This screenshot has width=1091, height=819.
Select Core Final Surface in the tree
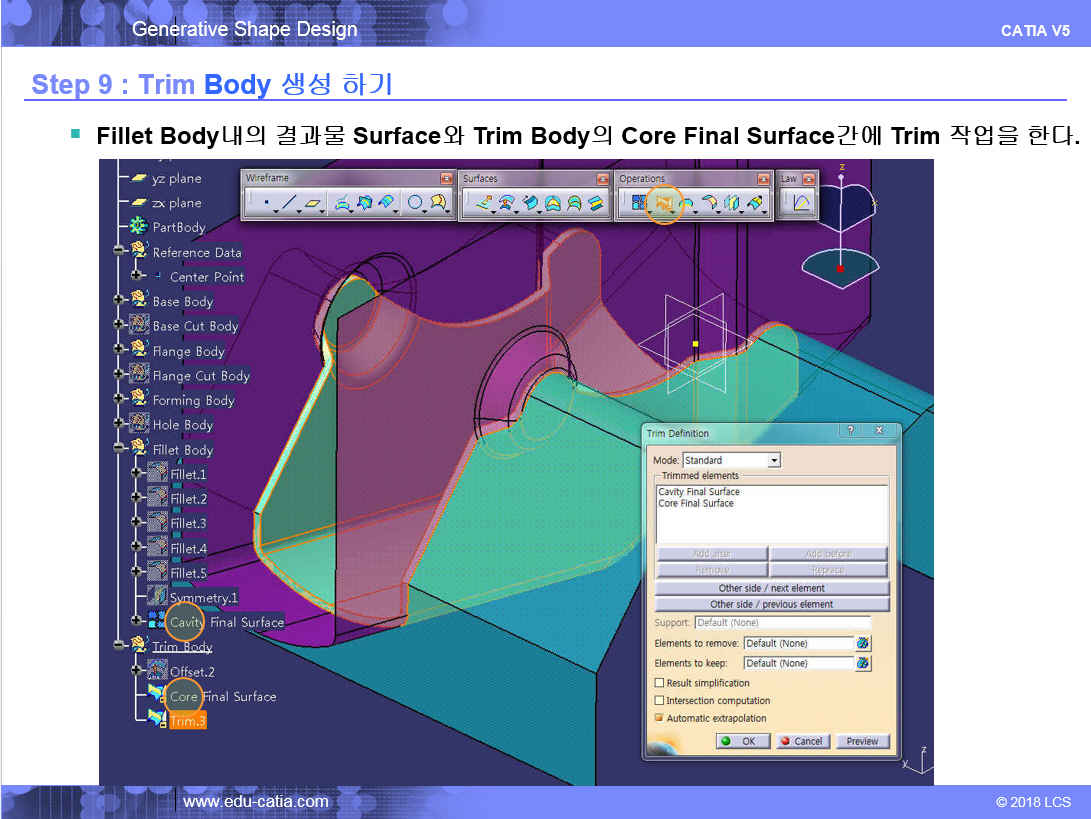coord(222,696)
